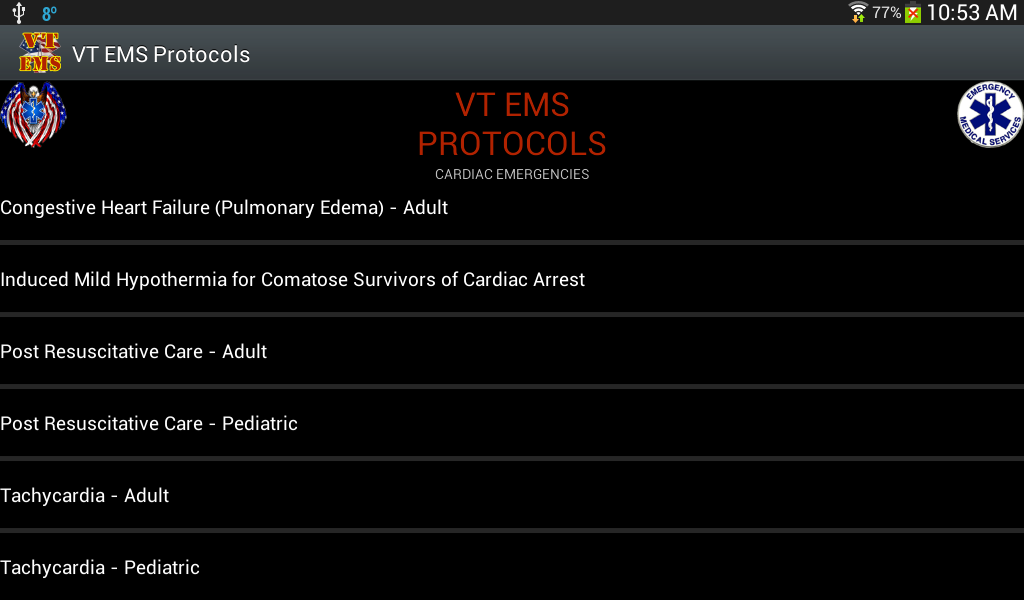Open Tachycardia - Pediatric protocol
This screenshot has width=1024, height=600.
[x=512, y=567]
